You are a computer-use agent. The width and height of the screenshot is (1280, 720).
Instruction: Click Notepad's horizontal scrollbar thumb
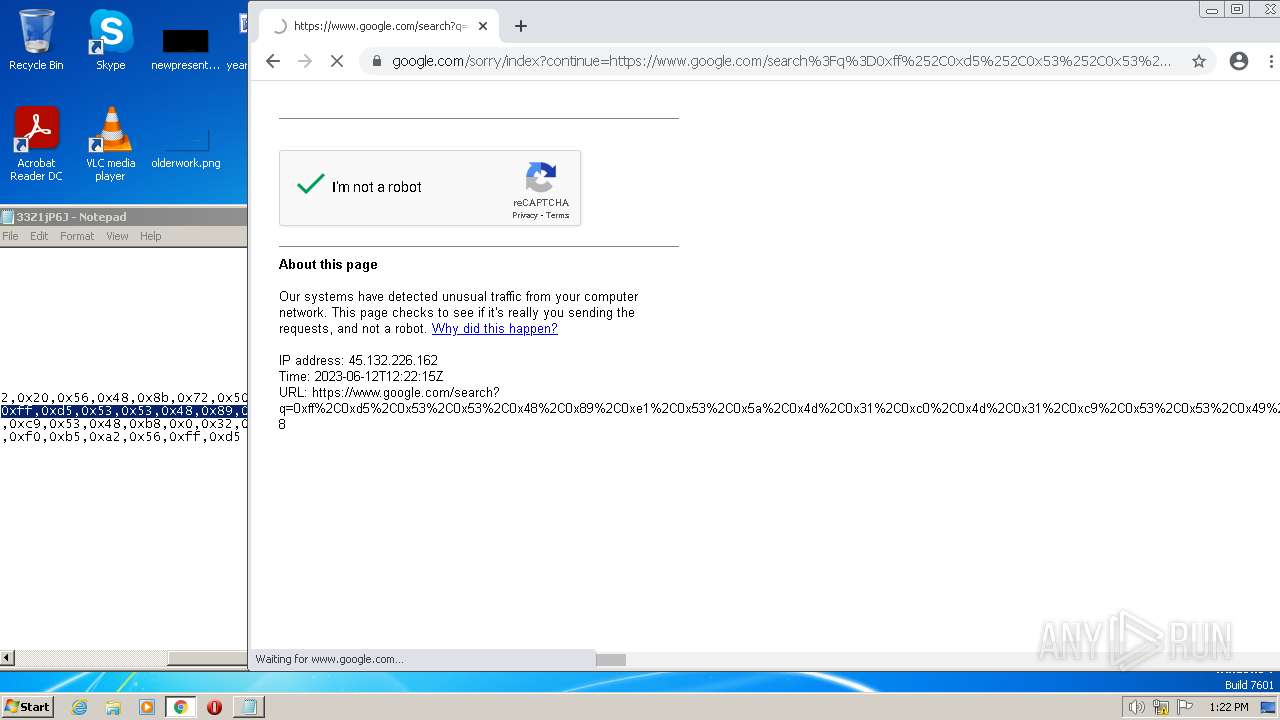coord(207,658)
